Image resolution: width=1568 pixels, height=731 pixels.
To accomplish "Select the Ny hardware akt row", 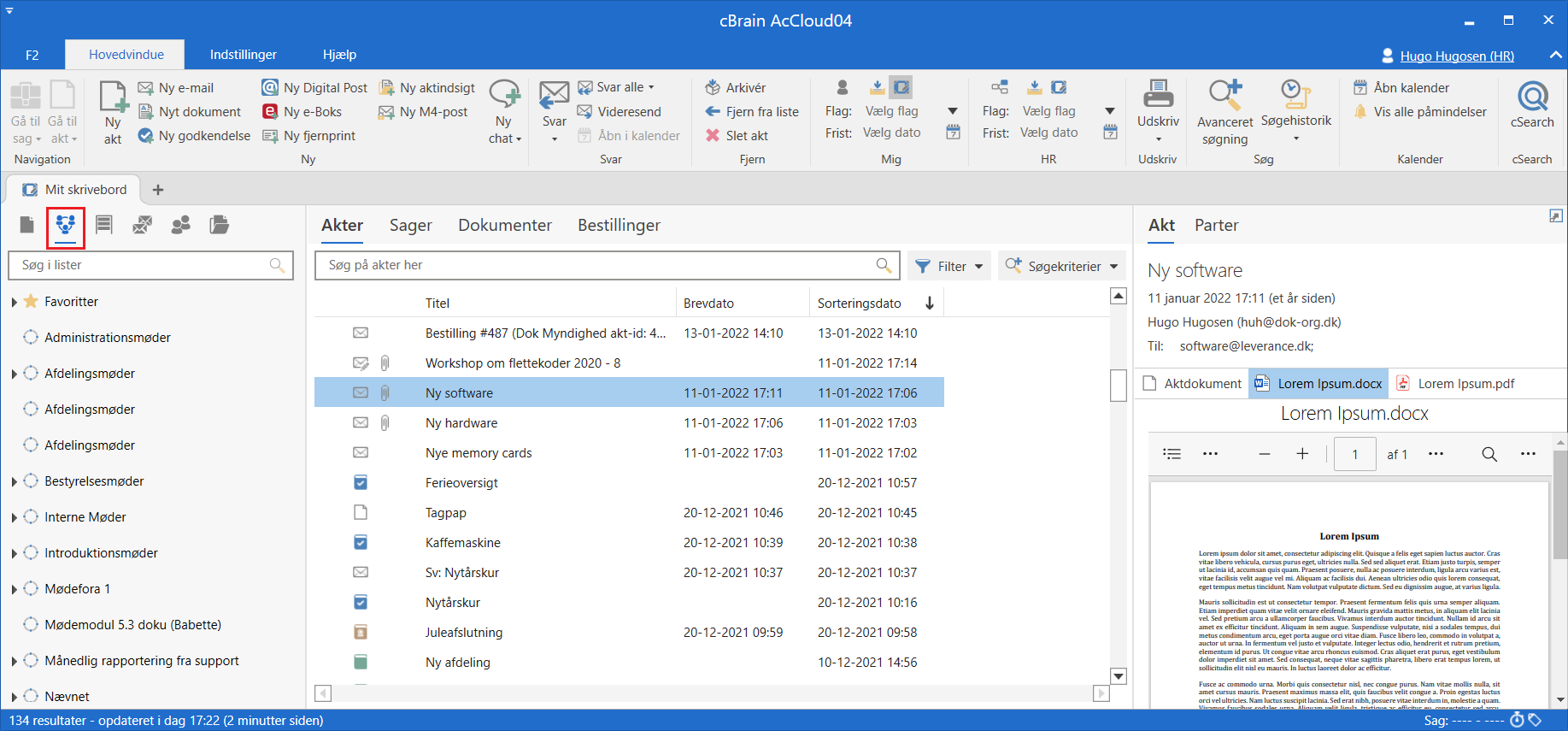I will pyautogui.click(x=629, y=422).
